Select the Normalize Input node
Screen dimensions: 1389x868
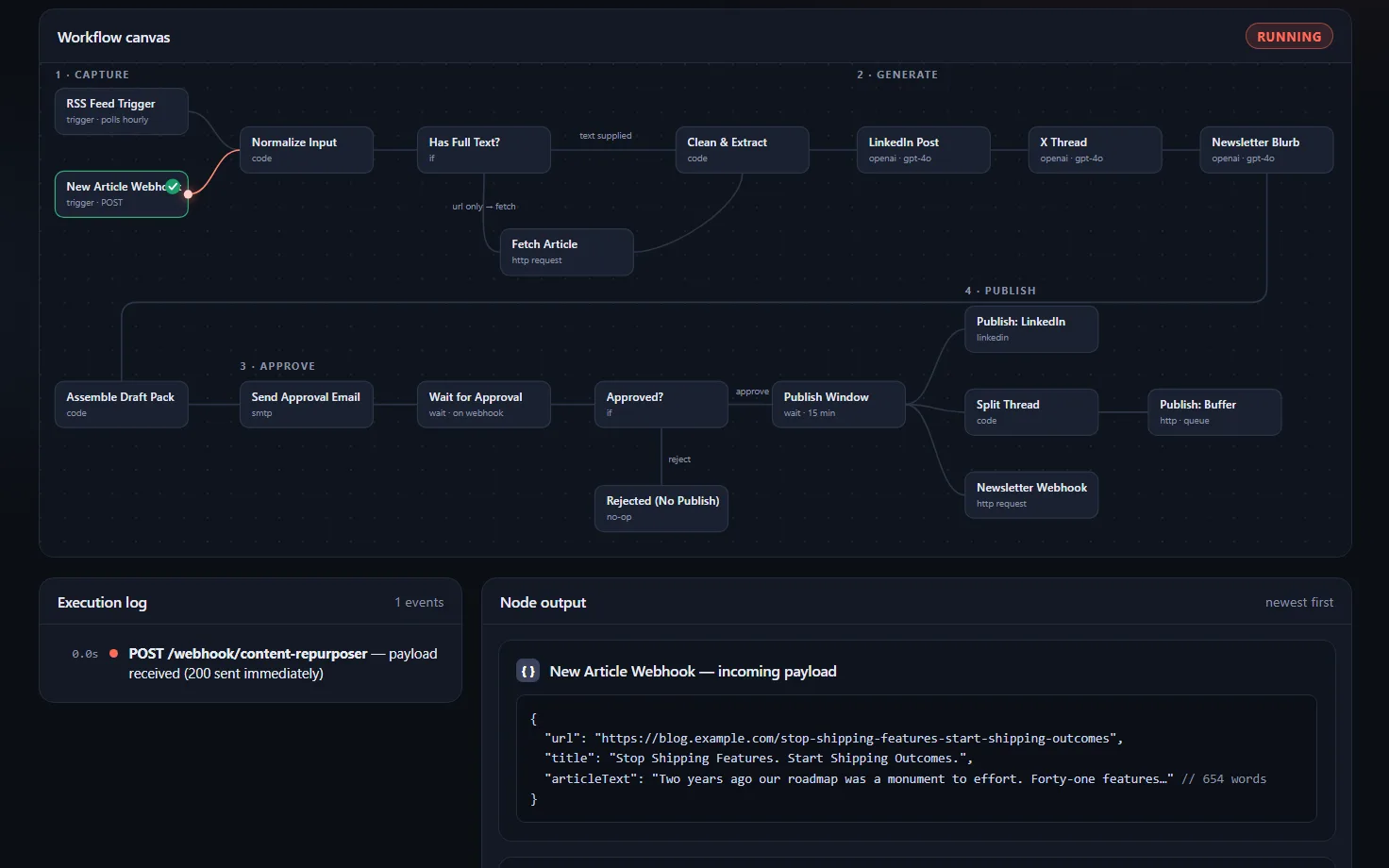tap(307, 150)
